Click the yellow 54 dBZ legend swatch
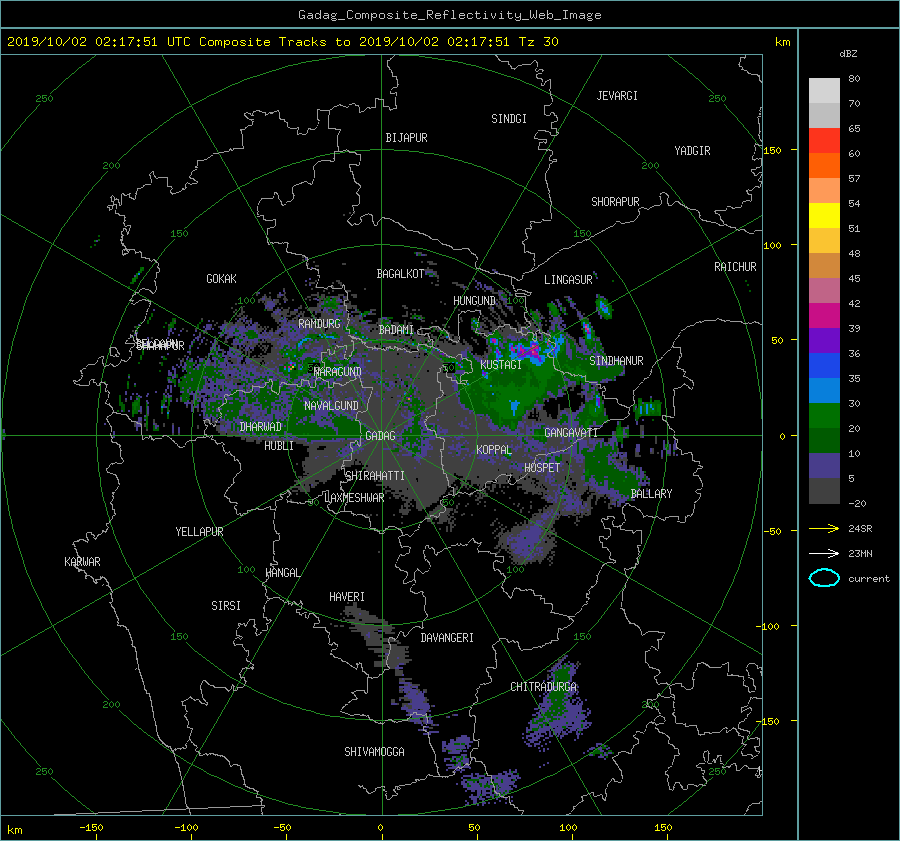 coord(824,215)
